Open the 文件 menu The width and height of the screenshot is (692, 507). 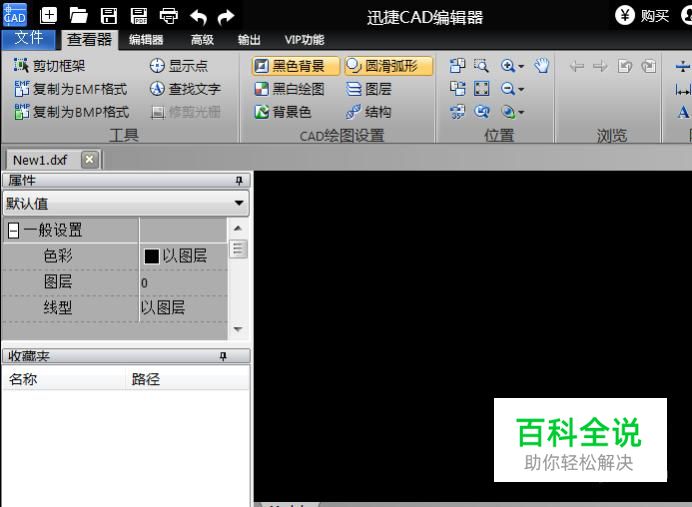(x=29, y=39)
